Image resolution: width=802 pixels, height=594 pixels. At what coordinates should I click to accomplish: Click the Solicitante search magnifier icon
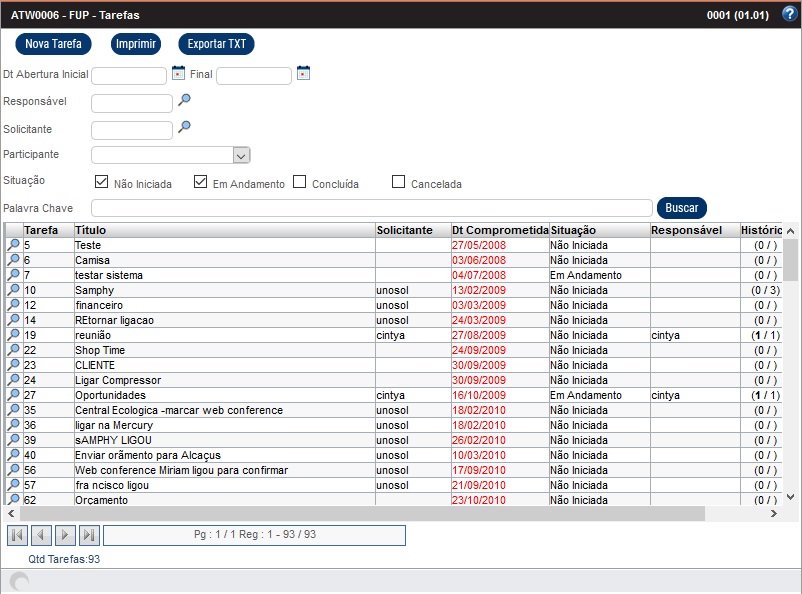click(184, 127)
